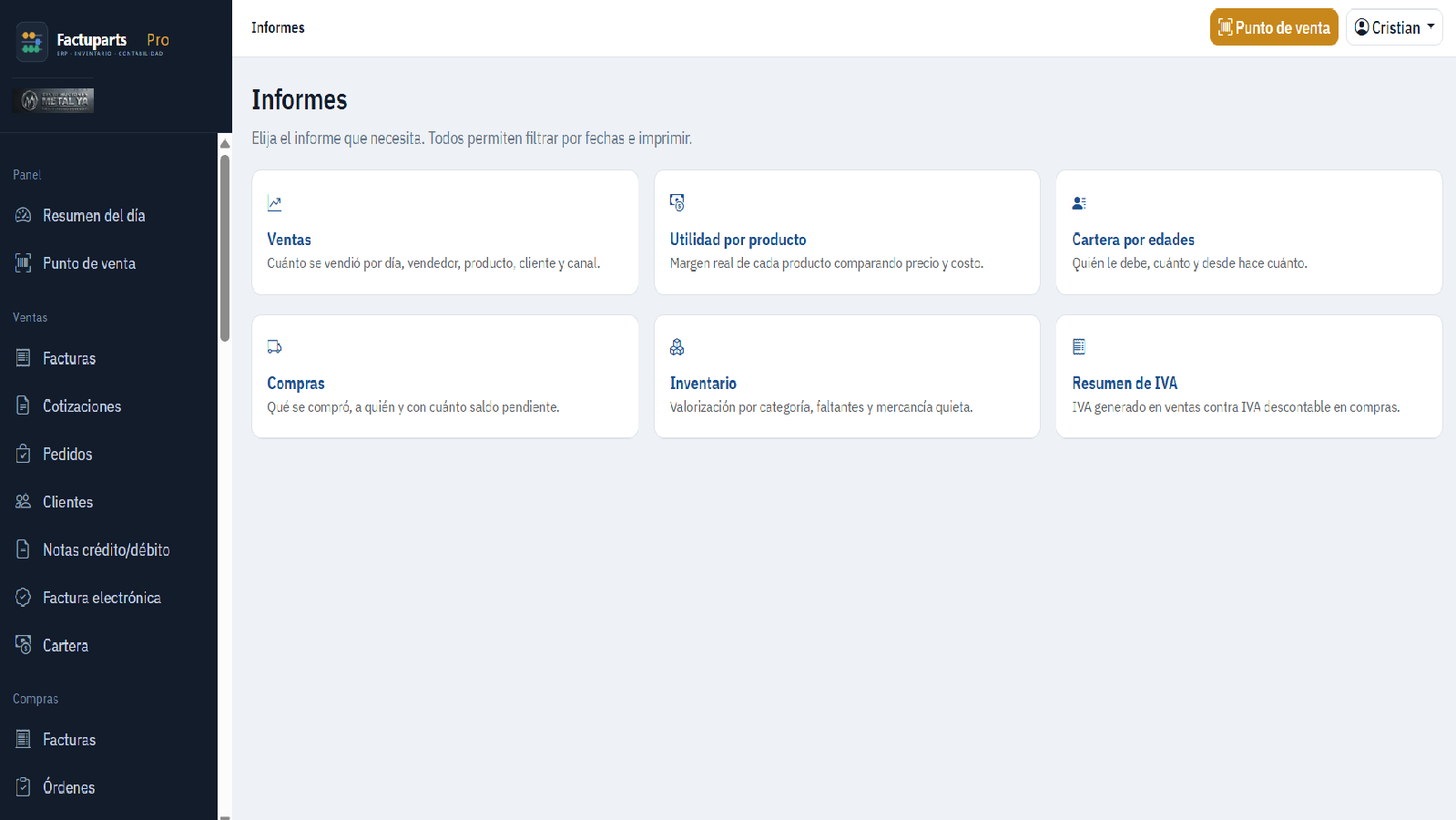The width and height of the screenshot is (1456, 820).
Task: Click the Pedidos clipboard-check icon
Action: tap(24, 454)
